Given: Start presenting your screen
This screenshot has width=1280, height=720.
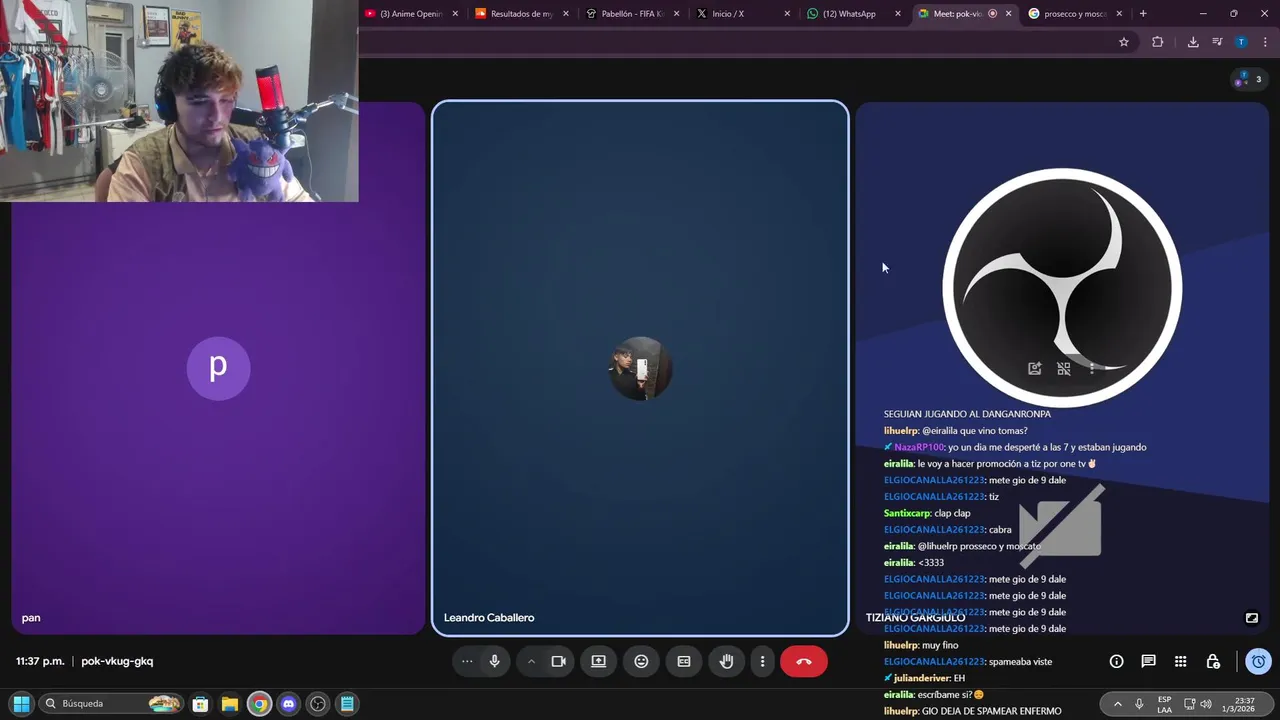Looking at the screenshot, I should [x=598, y=661].
